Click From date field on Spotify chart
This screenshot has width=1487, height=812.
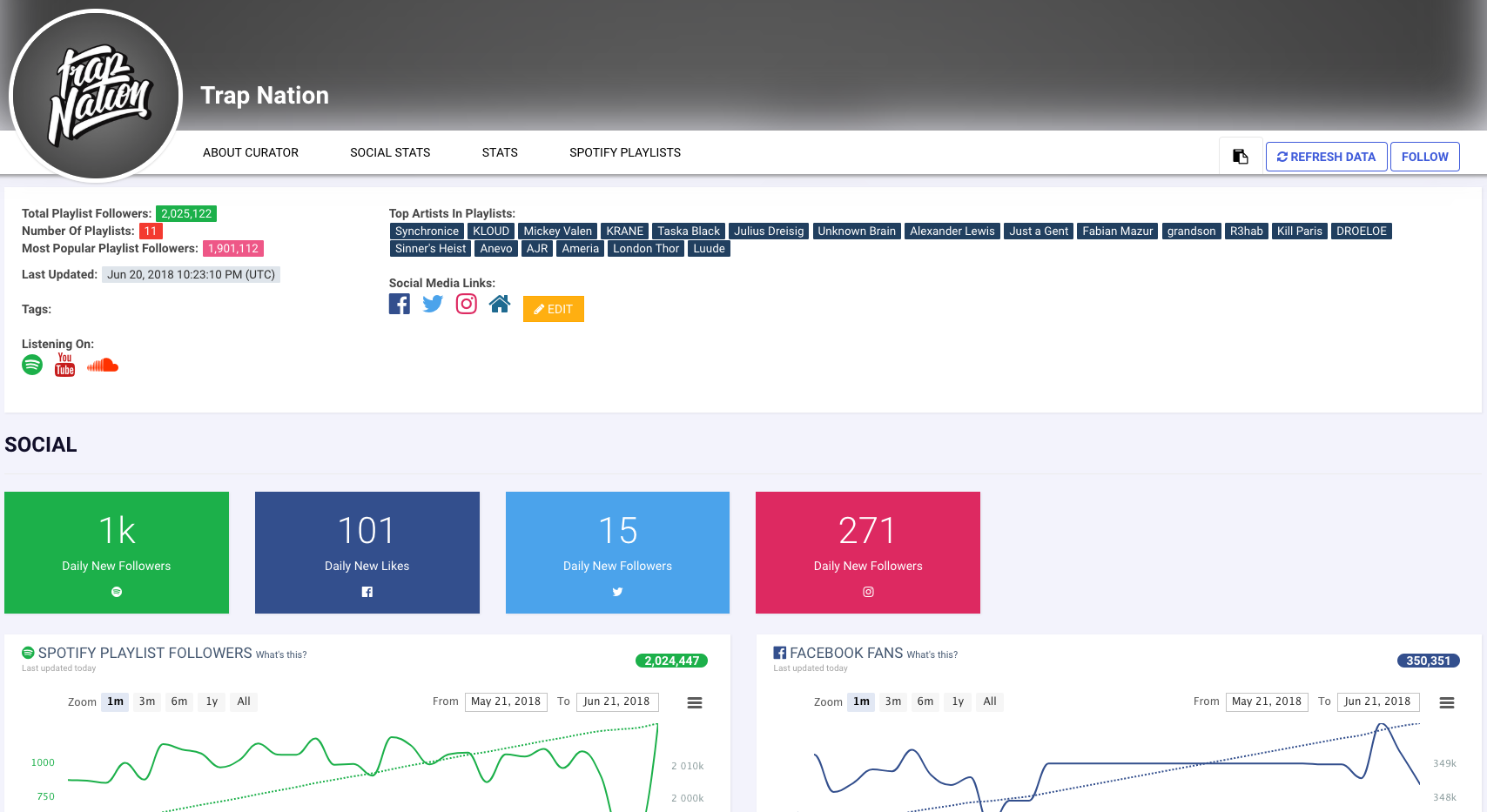(x=506, y=701)
